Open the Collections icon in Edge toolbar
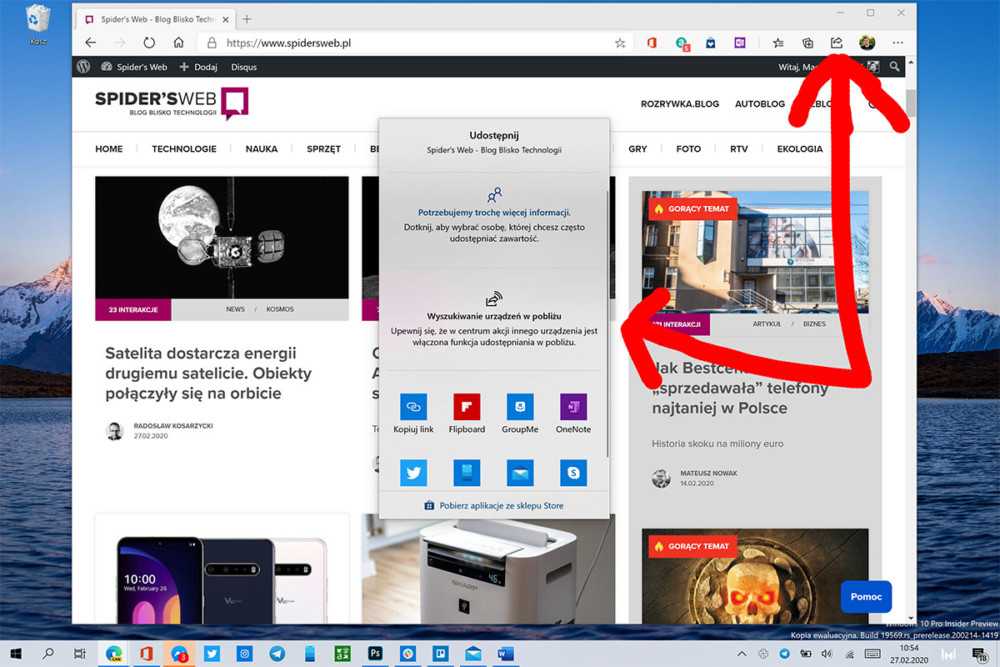Viewport: 1000px width, 667px height. point(807,43)
